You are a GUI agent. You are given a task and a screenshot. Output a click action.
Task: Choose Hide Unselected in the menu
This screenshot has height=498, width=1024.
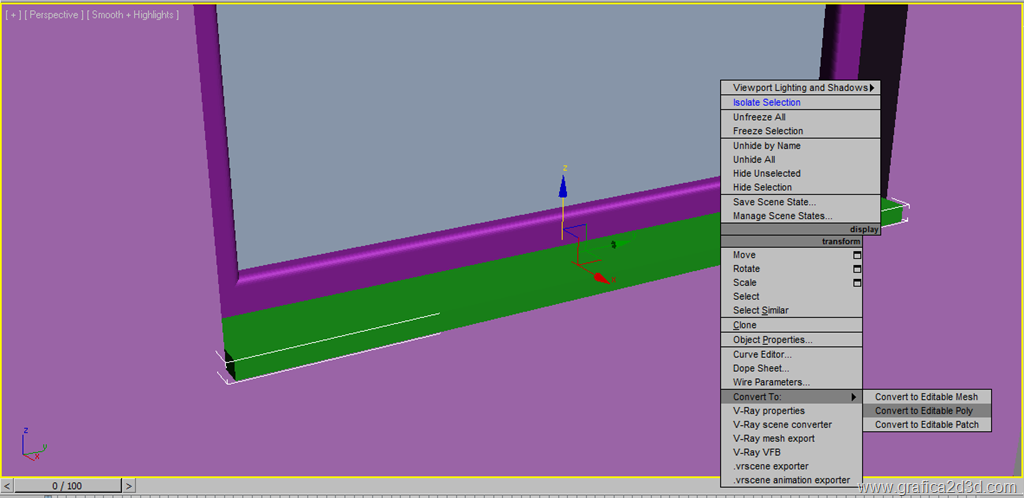[x=766, y=173]
